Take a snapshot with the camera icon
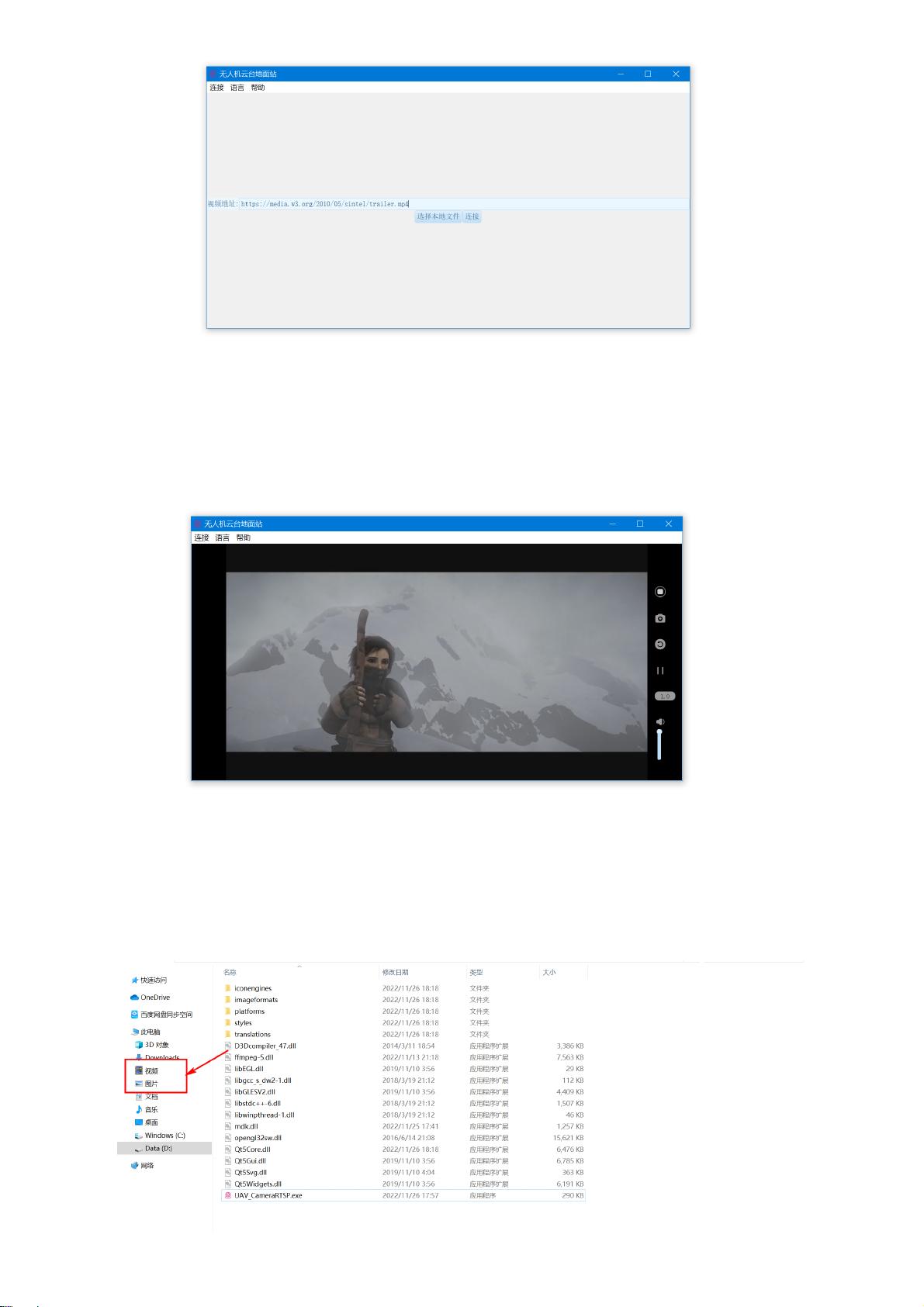The width and height of the screenshot is (924, 1307). (660, 618)
